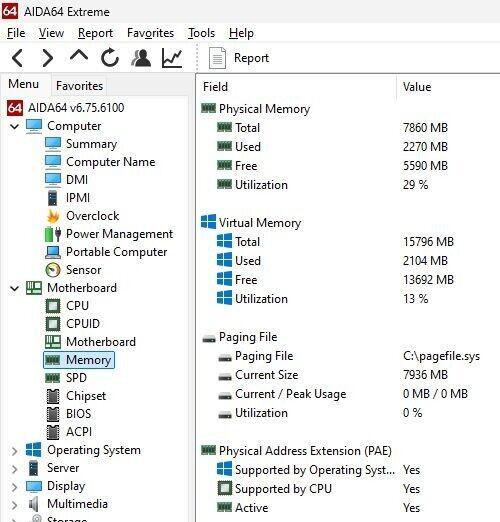500x522 pixels.
Task: Go up one level using the up arrow
Action: [x=79, y=55]
